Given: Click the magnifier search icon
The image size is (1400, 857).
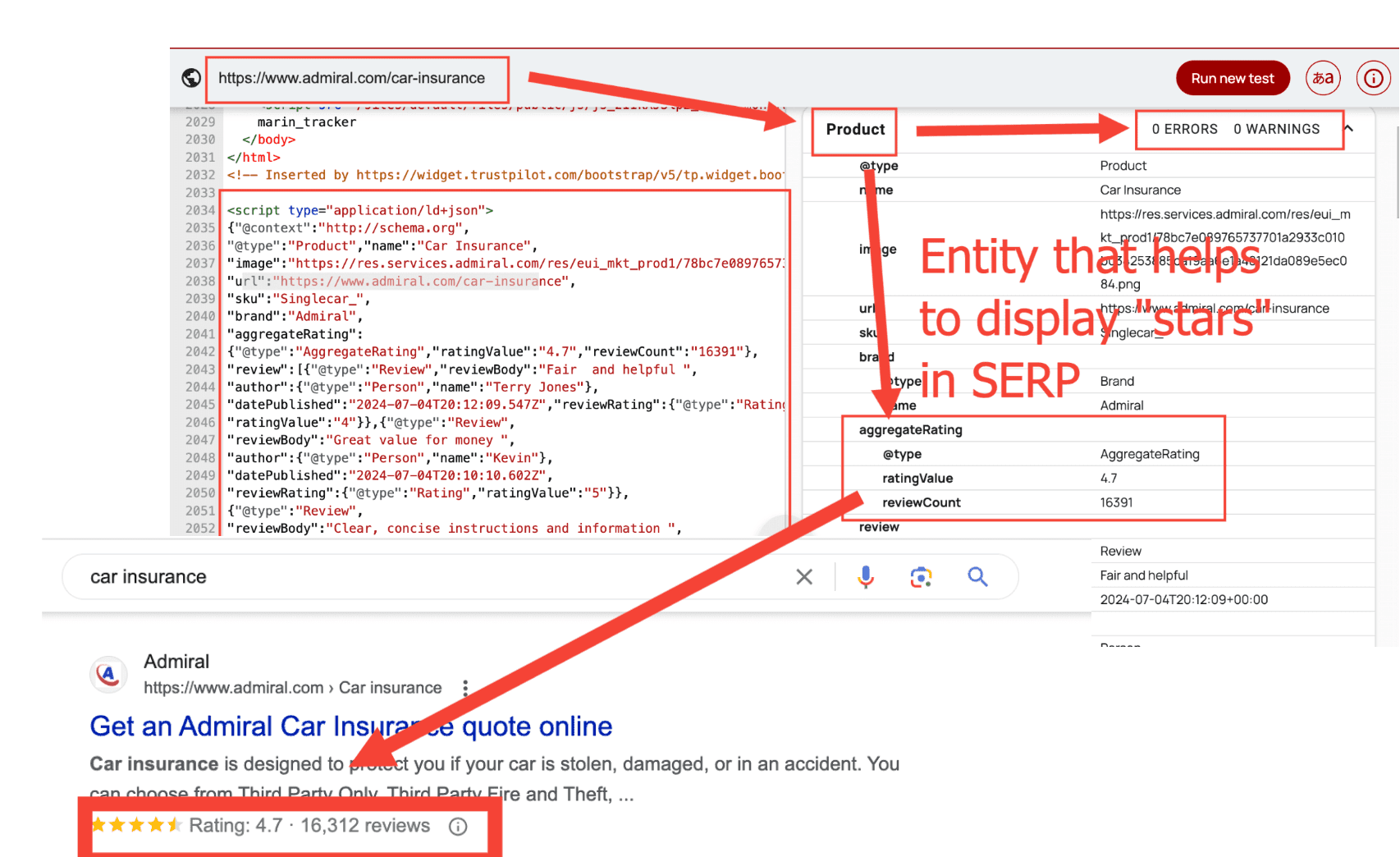Looking at the screenshot, I should click(977, 577).
